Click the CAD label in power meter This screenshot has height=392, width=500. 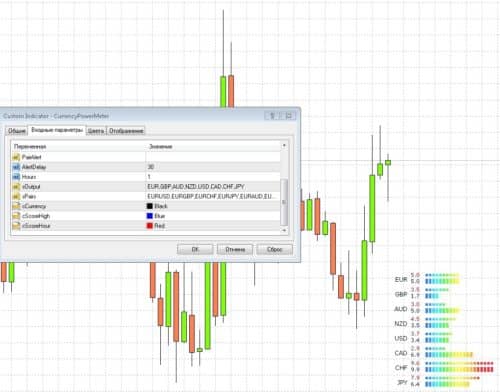[x=401, y=353]
